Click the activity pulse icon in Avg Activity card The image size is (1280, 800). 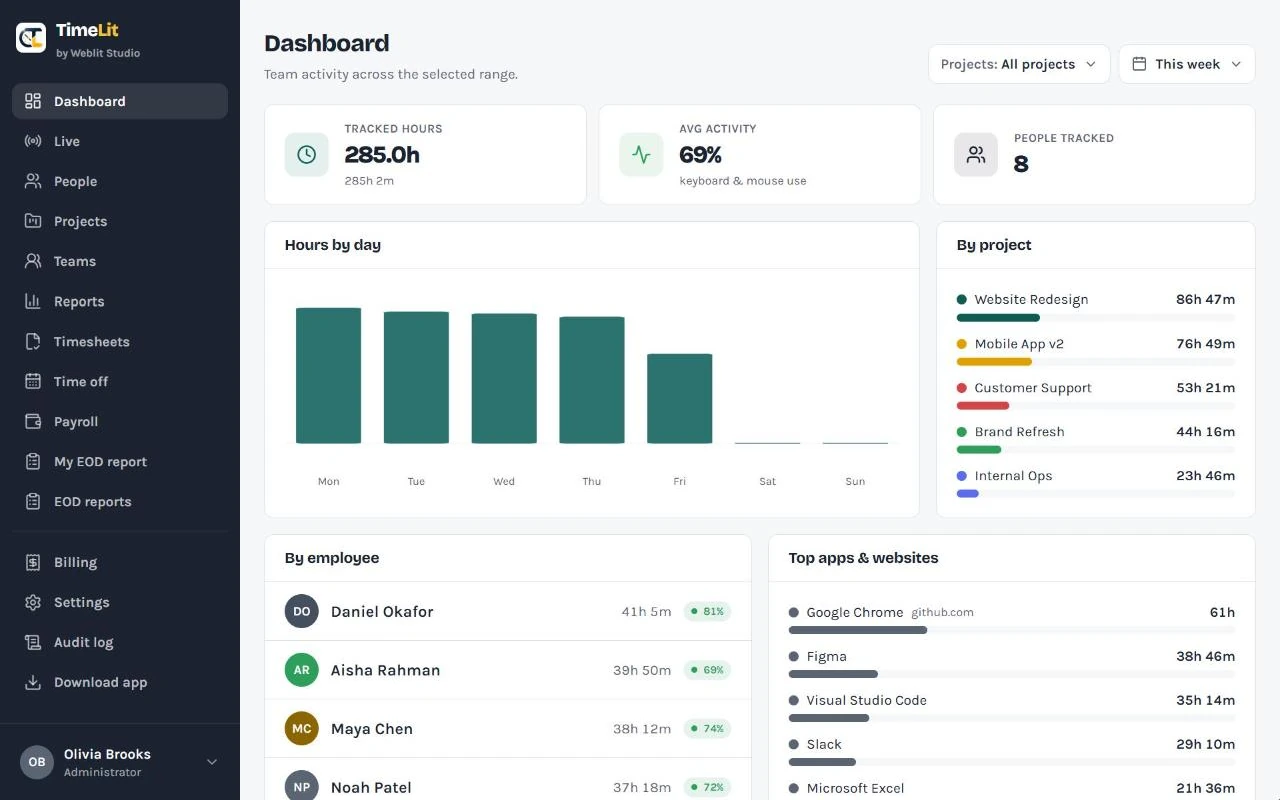pos(641,155)
